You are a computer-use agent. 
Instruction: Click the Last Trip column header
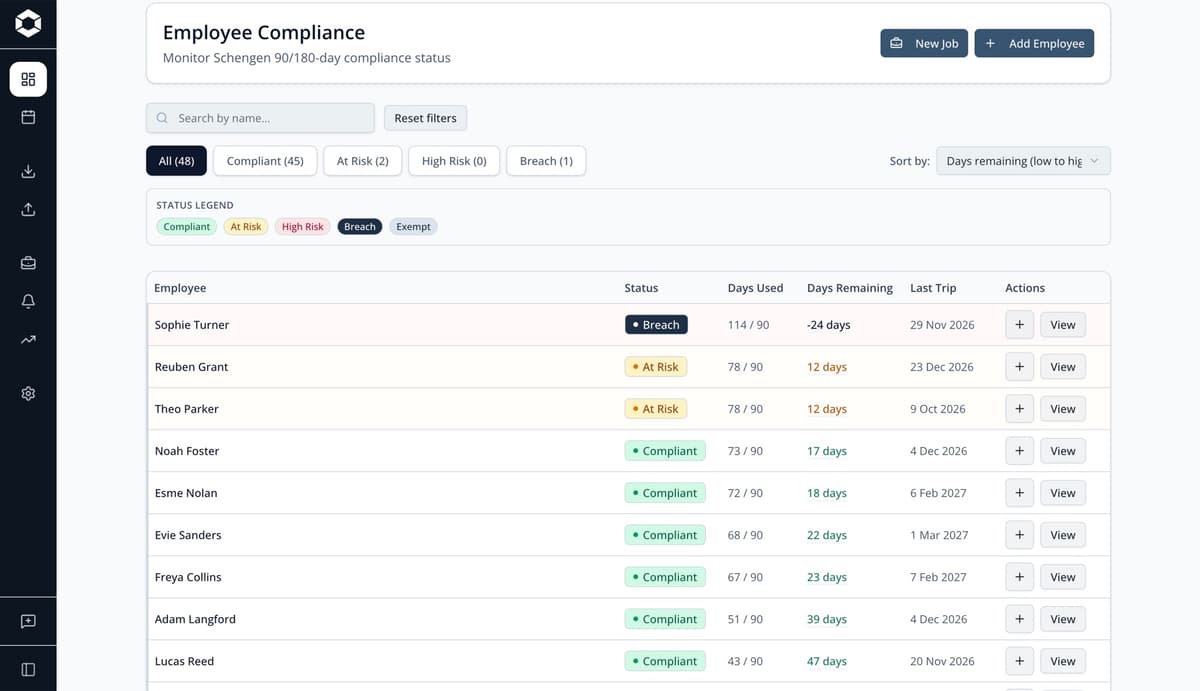point(933,288)
